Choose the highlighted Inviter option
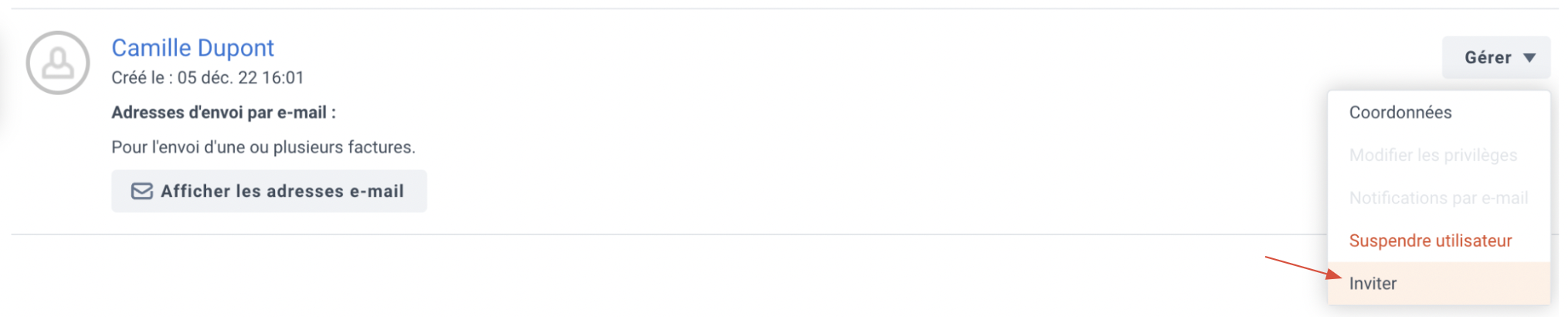1568x317 pixels. (1438, 283)
